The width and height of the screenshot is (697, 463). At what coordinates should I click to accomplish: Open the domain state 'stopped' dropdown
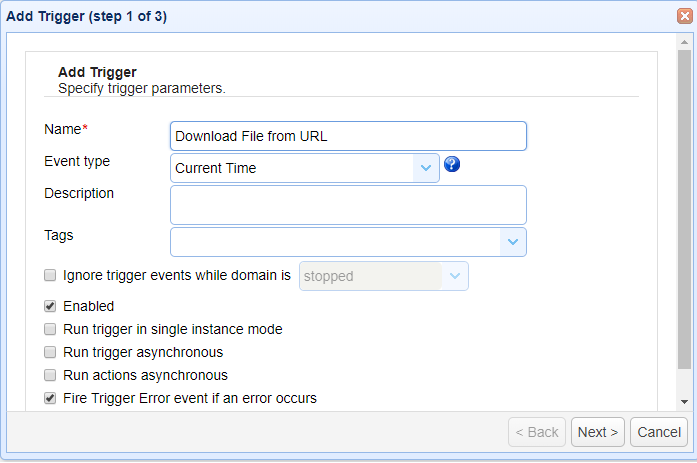(x=455, y=276)
